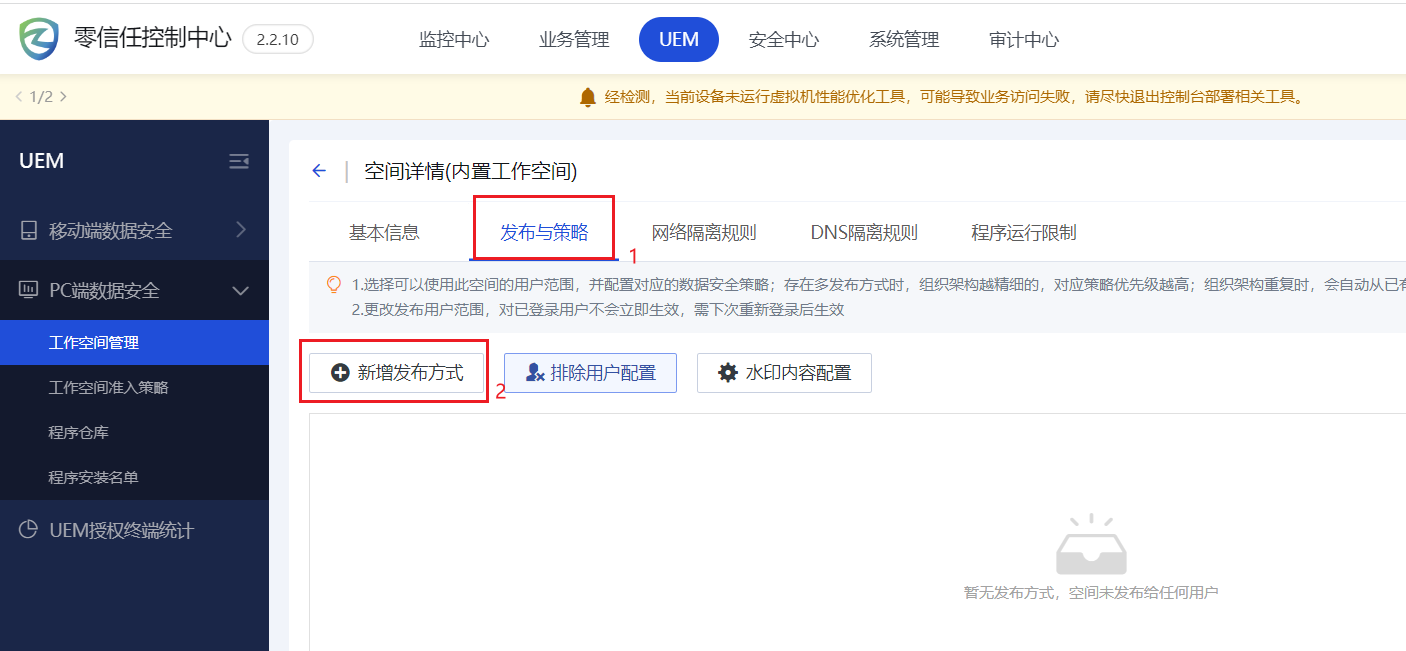The image size is (1406, 651).
Task: Collapse the UEM sidebar menu icon
Action: coord(239,161)
